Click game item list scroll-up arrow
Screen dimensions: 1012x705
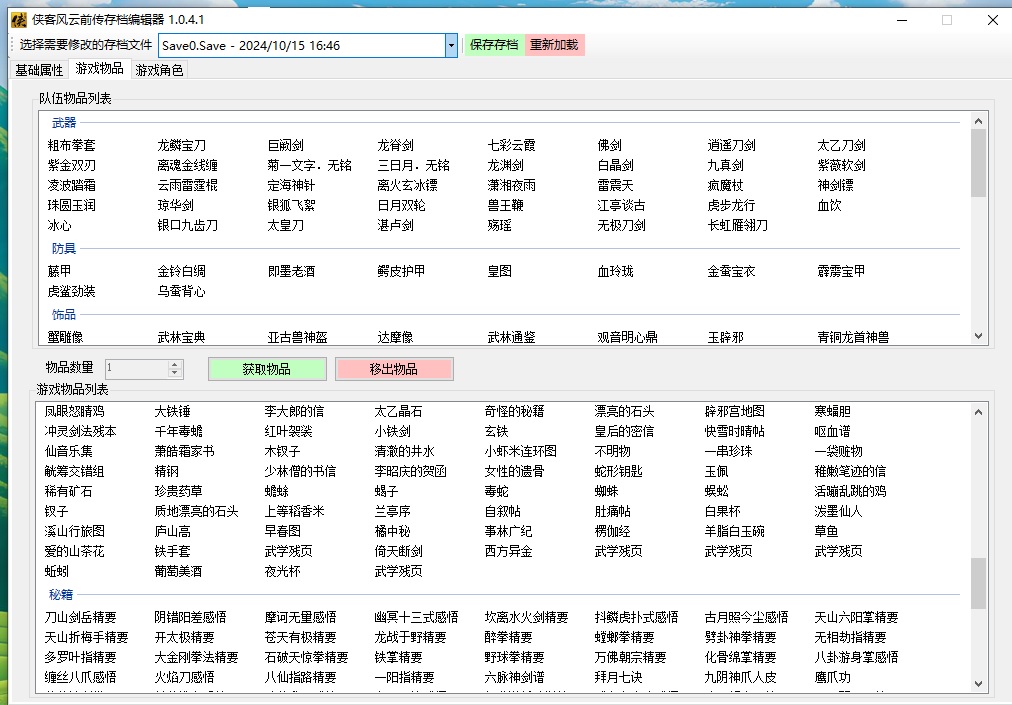(x=978, y=412)
